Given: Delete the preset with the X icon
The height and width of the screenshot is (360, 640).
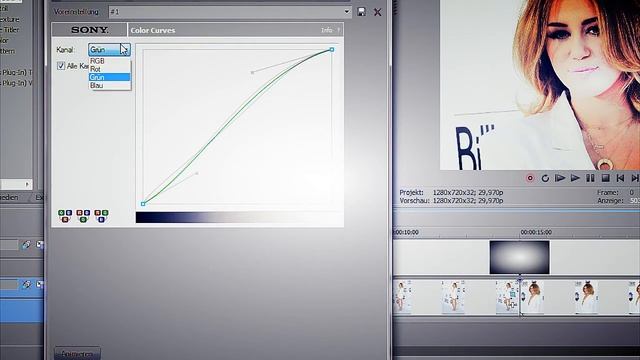Looking at the screenshot, I should click(x=378, y=12).
